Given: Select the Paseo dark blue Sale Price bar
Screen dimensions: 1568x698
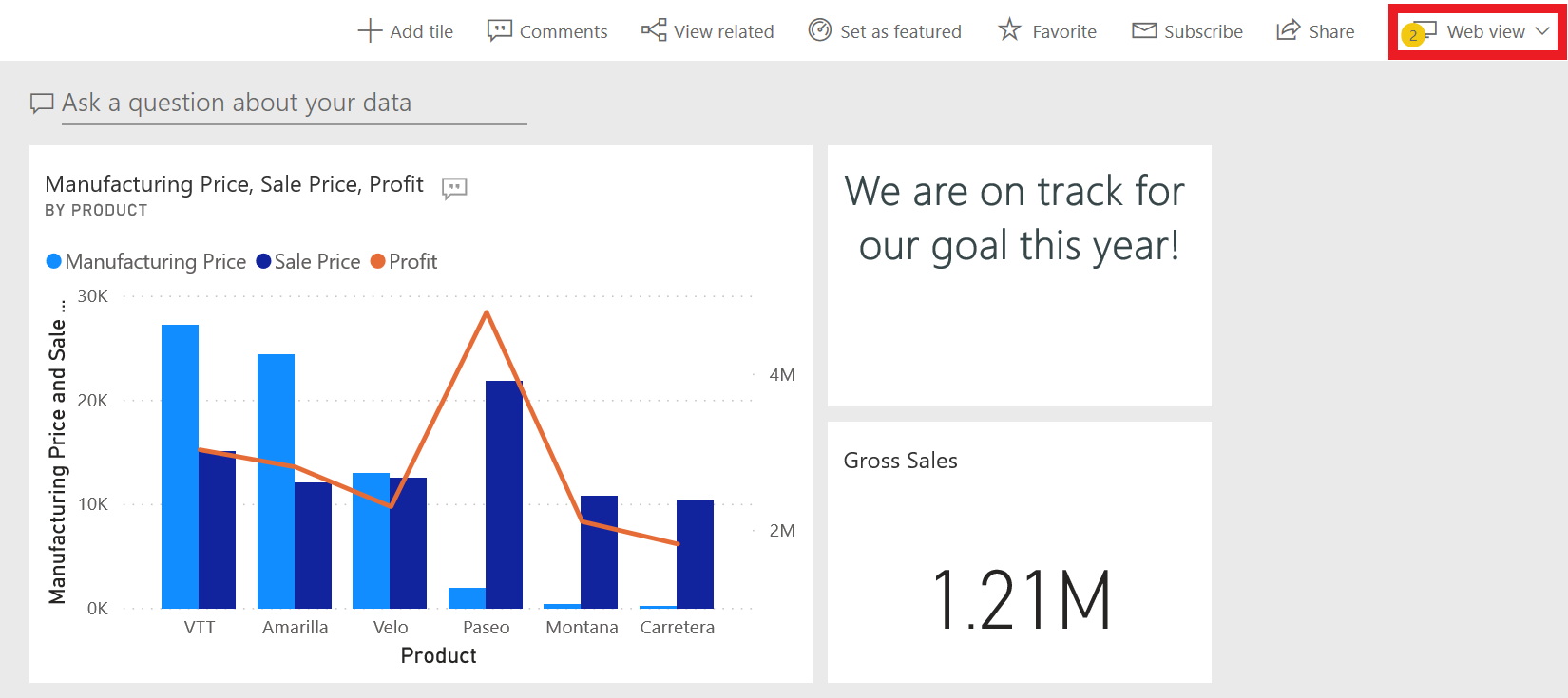Looking at the screenshot, I should coord(504,495).
